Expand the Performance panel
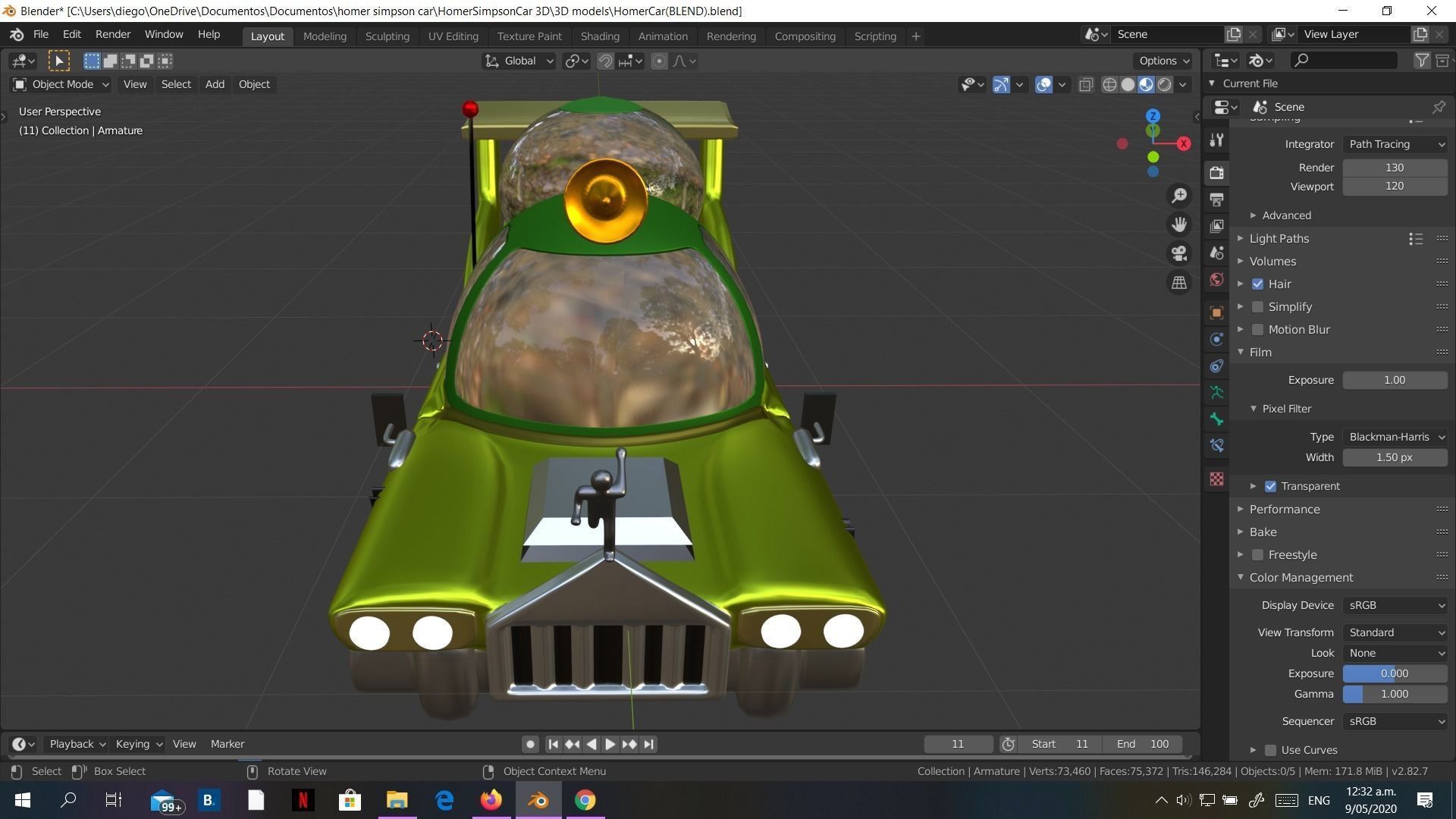This screenshot has height=819, width=1456. (x=1284, y=510)
